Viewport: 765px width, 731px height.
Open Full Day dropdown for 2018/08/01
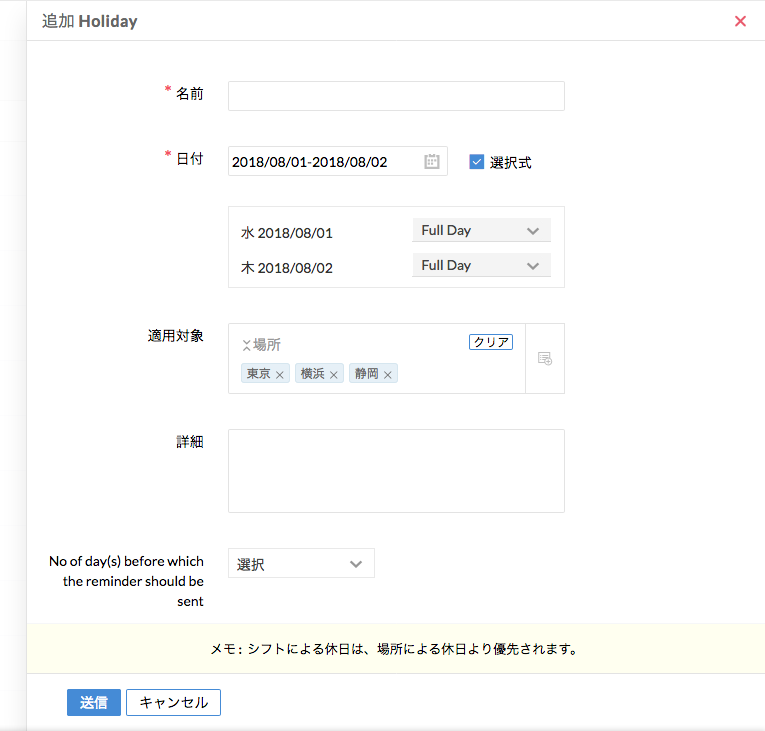coord(481,231)
